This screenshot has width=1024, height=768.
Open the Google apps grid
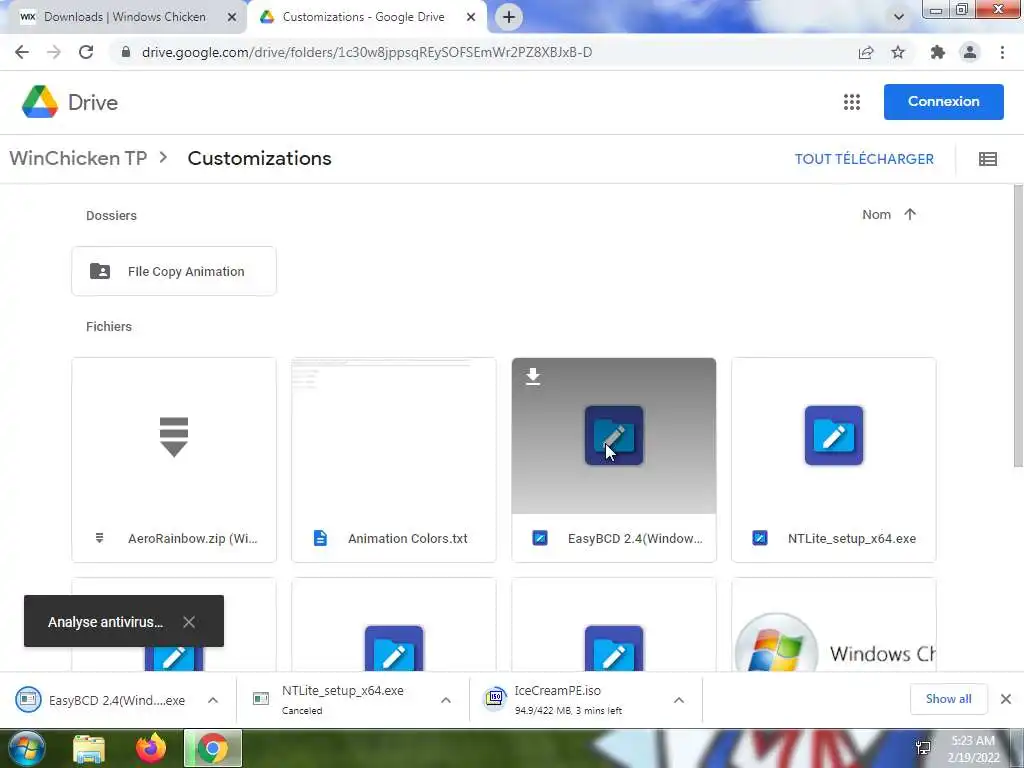tap(852, 102)
